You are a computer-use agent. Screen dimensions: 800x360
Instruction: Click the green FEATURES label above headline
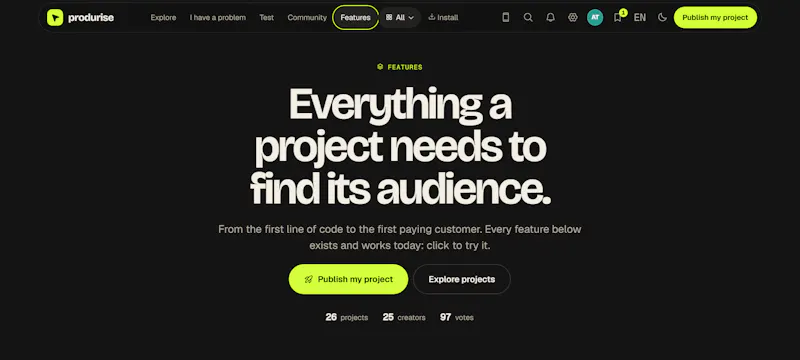pos(399,67)
